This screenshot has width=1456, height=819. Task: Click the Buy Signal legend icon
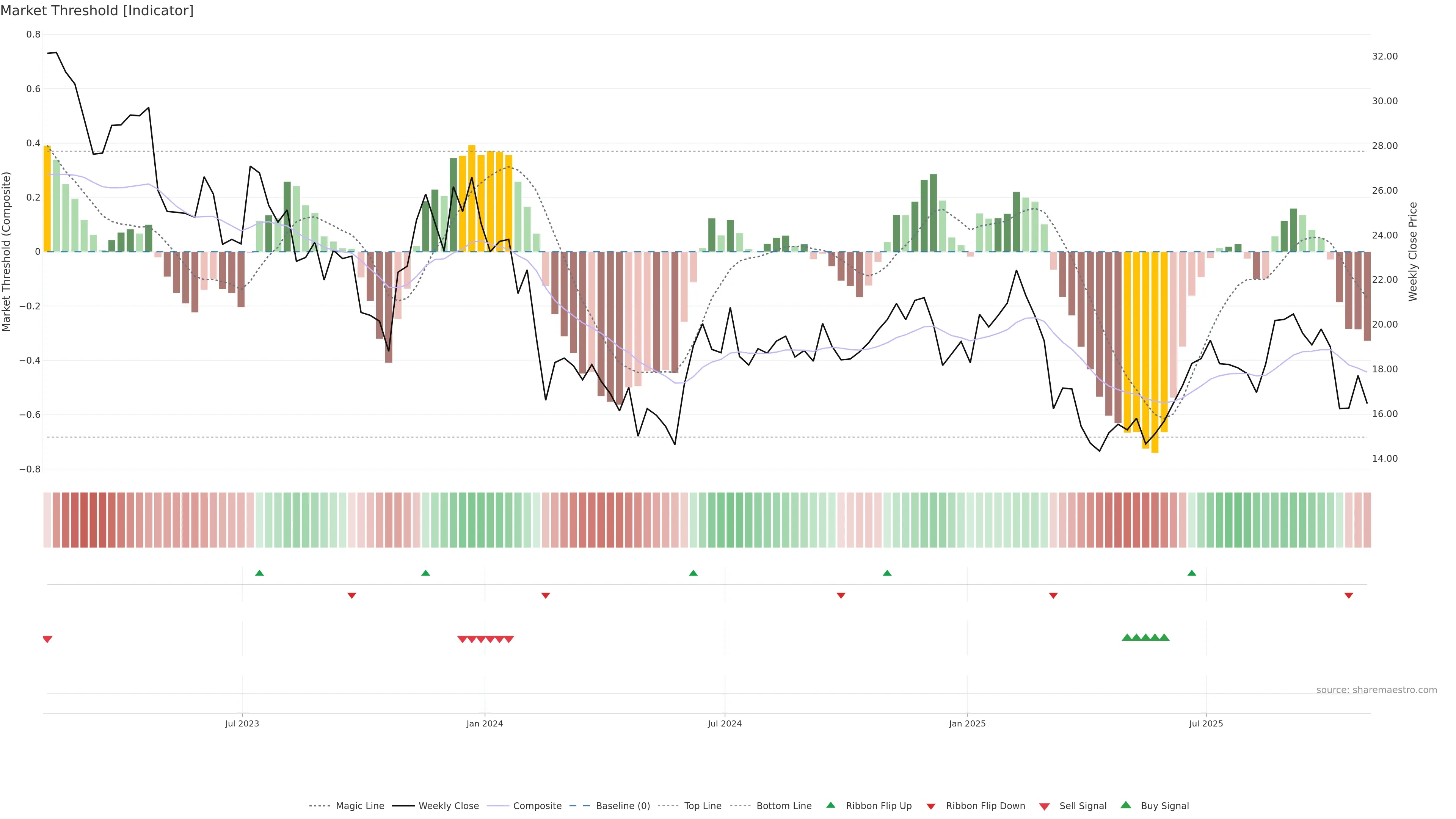[x=1126, y=805]
